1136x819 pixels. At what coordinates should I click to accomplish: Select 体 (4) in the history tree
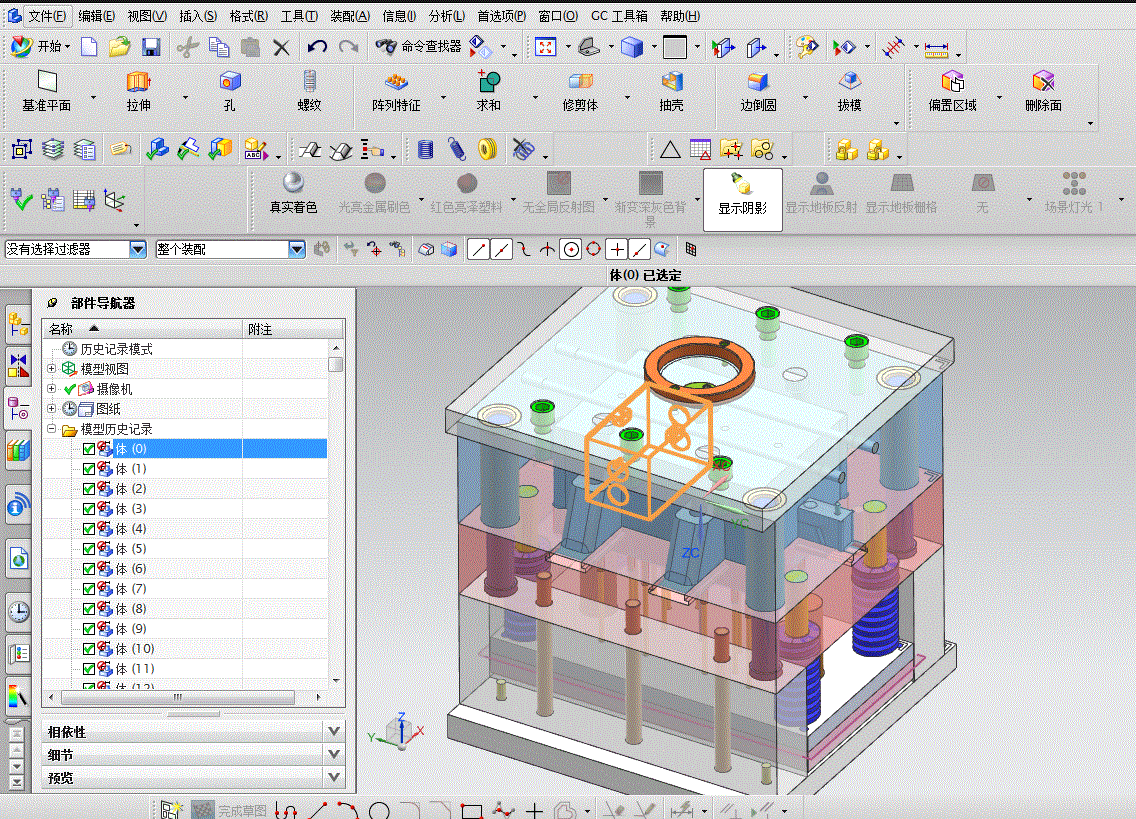[130, 528]
